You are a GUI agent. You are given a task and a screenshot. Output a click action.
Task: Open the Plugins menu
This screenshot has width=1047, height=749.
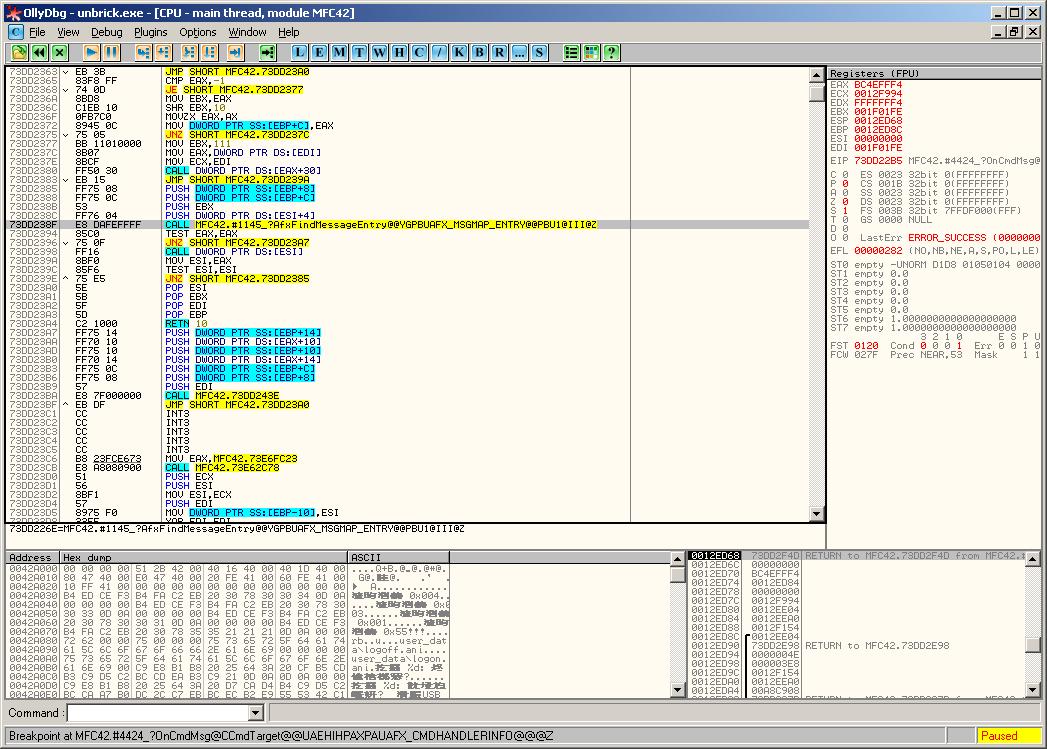(151, 32)
